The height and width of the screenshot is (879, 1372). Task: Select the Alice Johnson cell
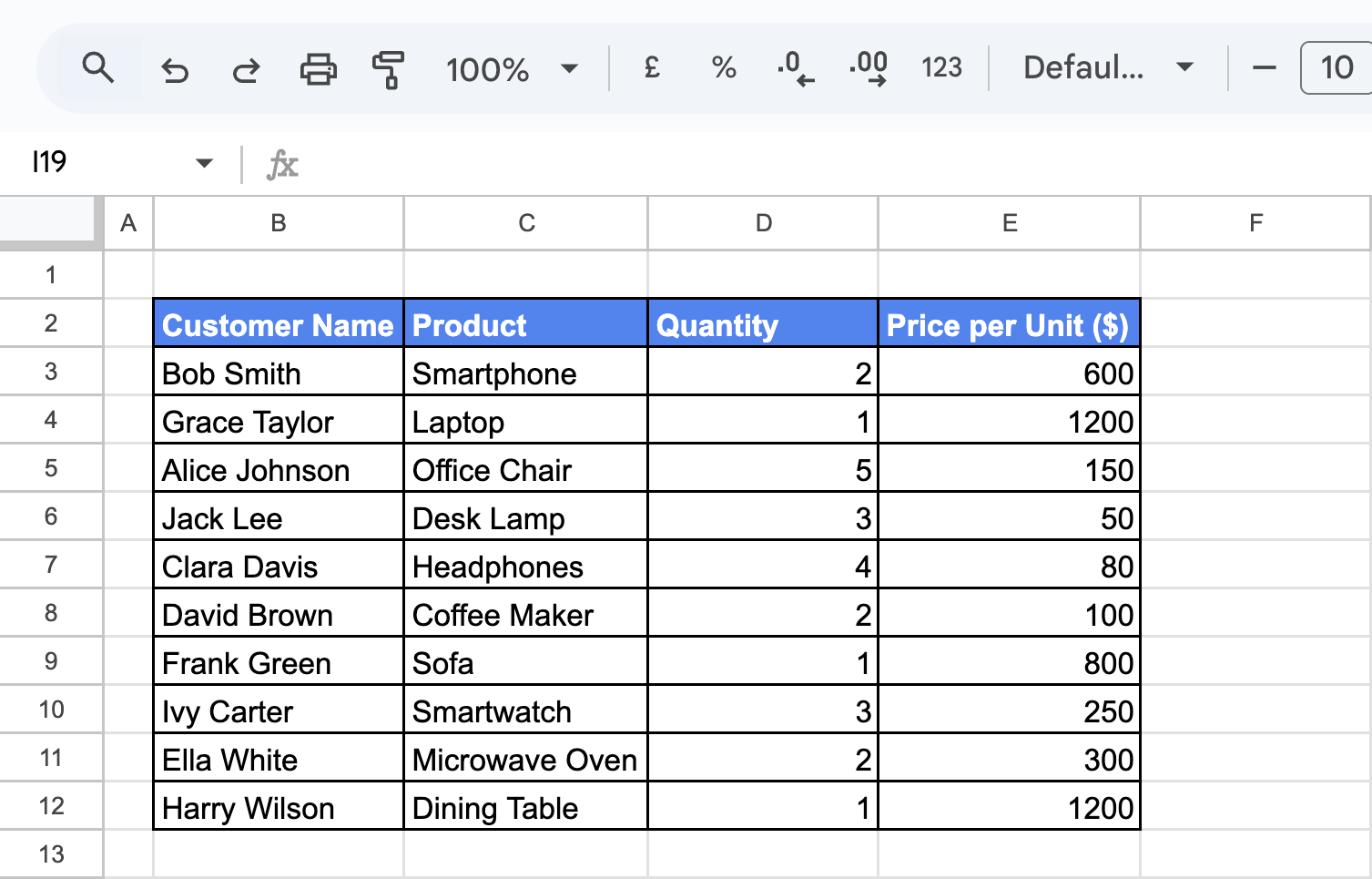279,468
